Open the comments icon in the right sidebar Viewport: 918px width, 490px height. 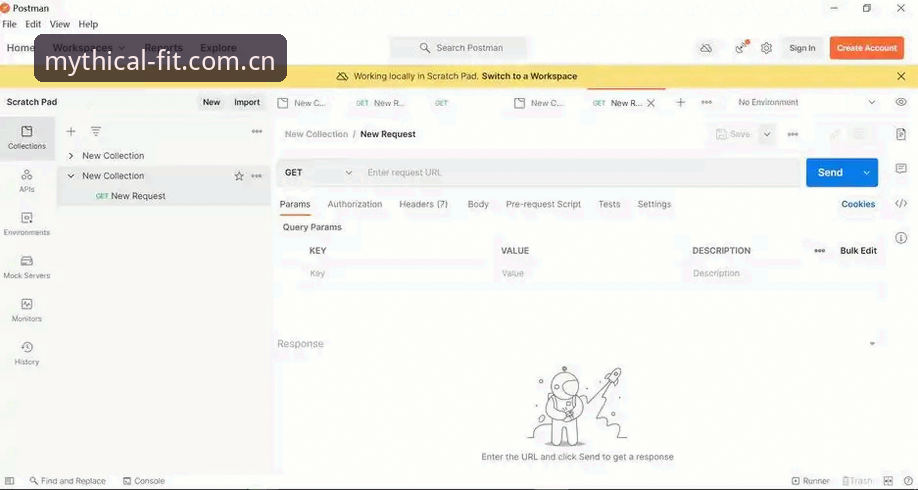(x=901, y=169)
